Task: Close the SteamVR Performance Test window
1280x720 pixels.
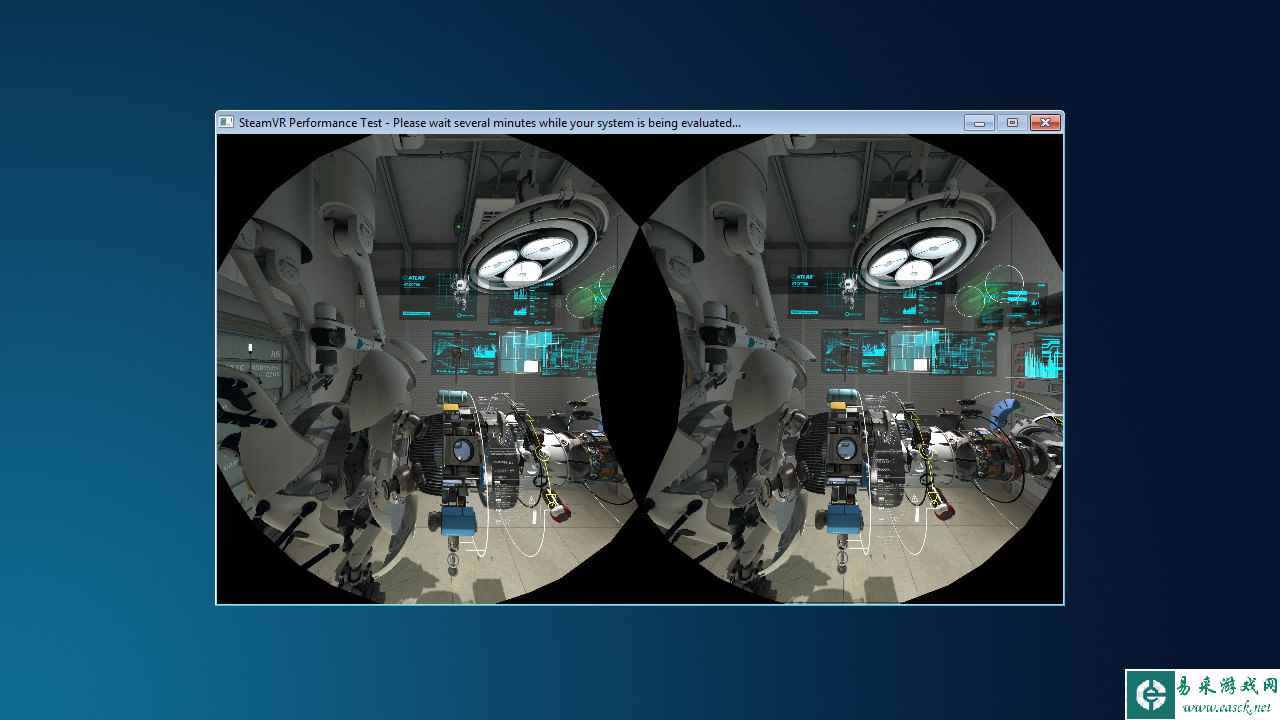Action: click(x=1045, y=123)
